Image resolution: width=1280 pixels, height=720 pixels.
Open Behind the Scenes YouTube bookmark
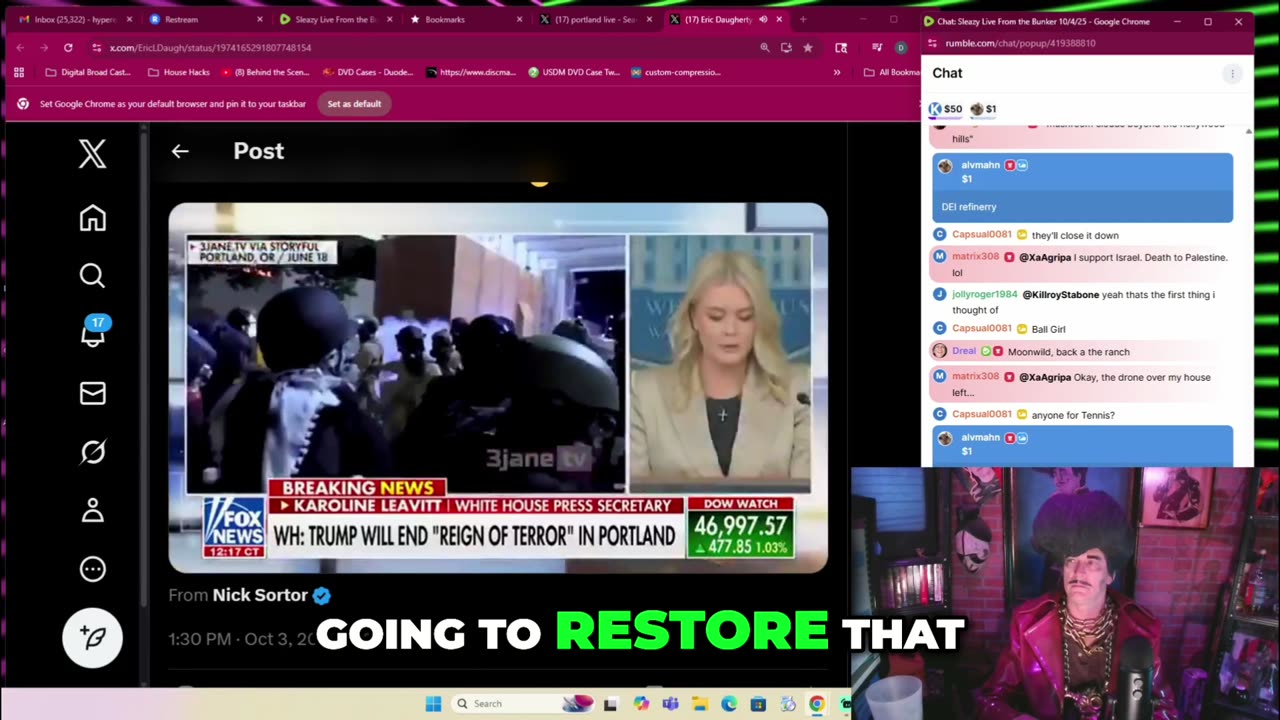pos(265,72)
